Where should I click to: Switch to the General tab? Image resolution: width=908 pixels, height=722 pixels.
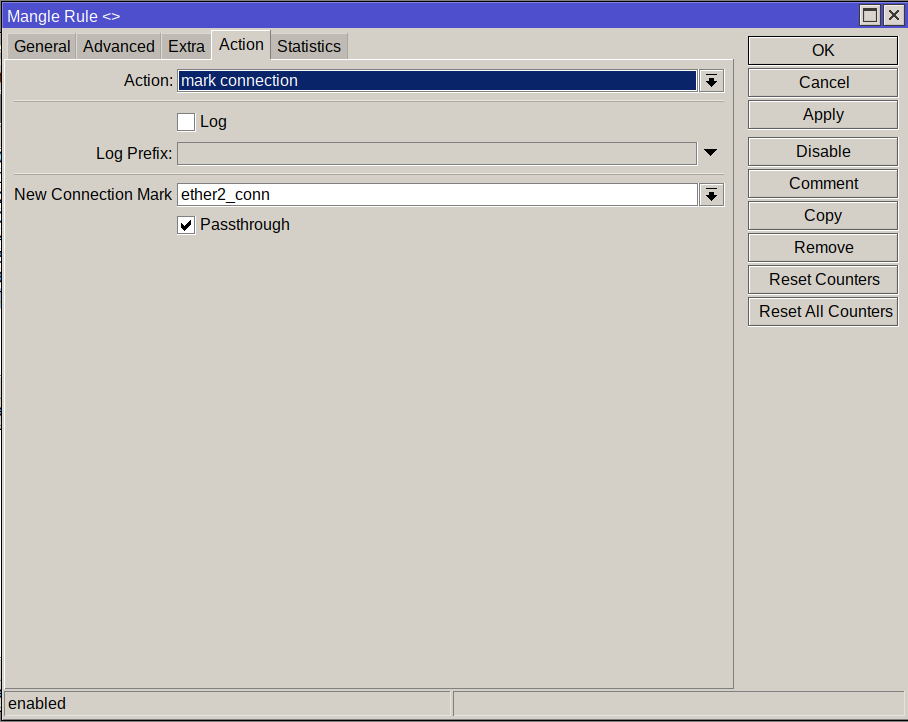(x=42, y=46)
